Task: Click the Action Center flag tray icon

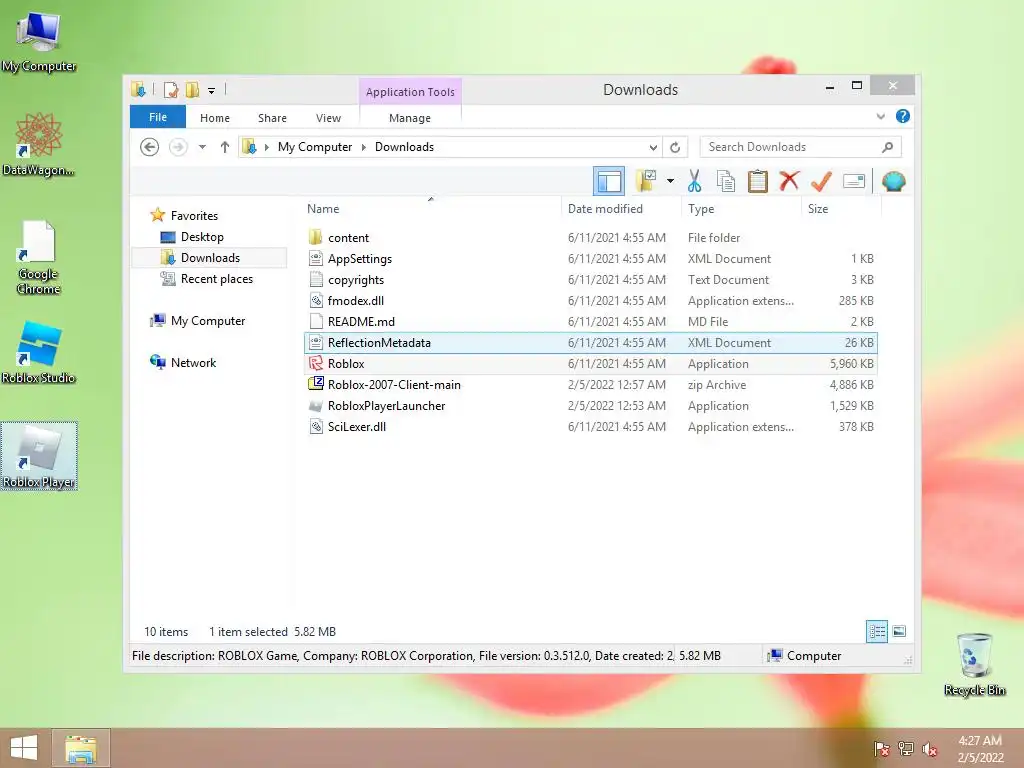Action: (x=882, y=749)
